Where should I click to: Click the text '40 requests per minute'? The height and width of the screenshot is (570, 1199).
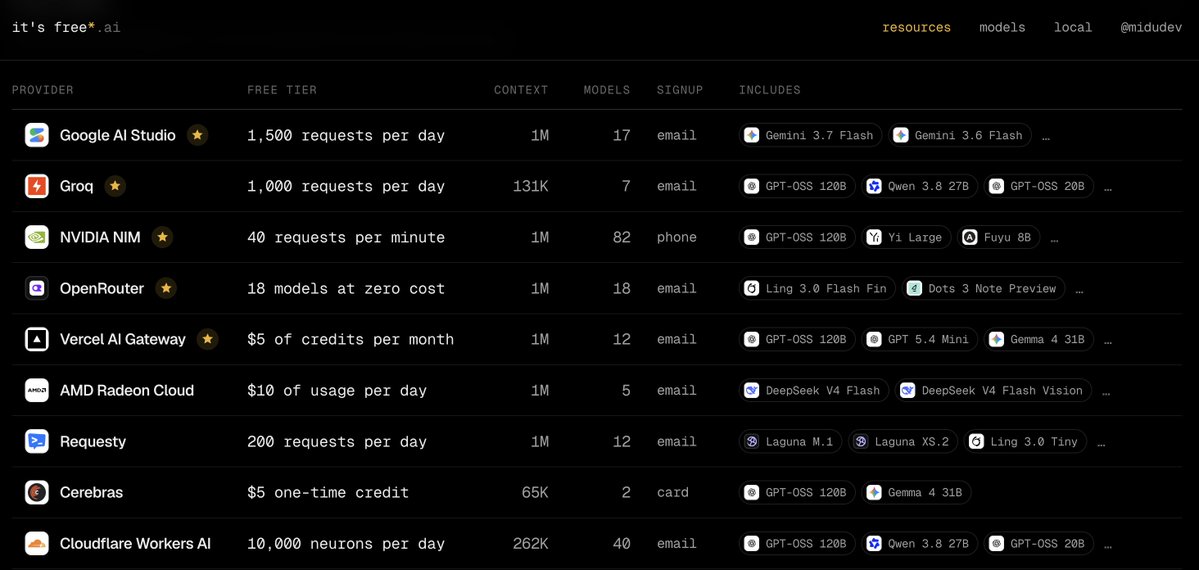[346, 237]
